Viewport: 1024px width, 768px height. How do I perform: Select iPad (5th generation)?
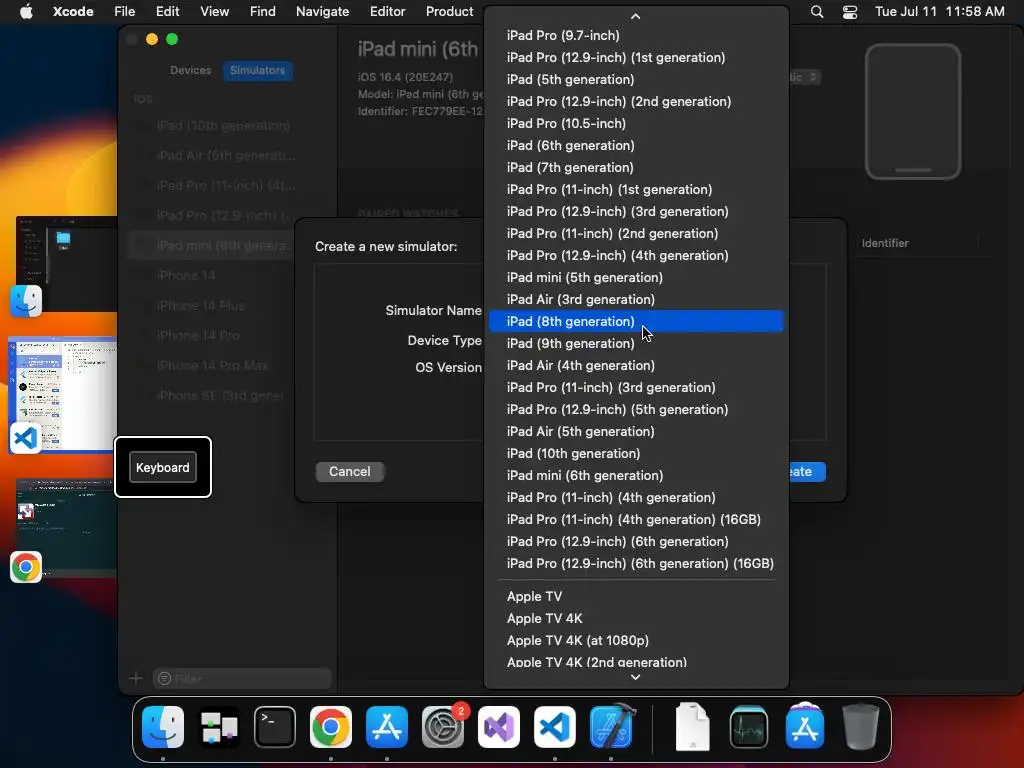coord(635,80)
